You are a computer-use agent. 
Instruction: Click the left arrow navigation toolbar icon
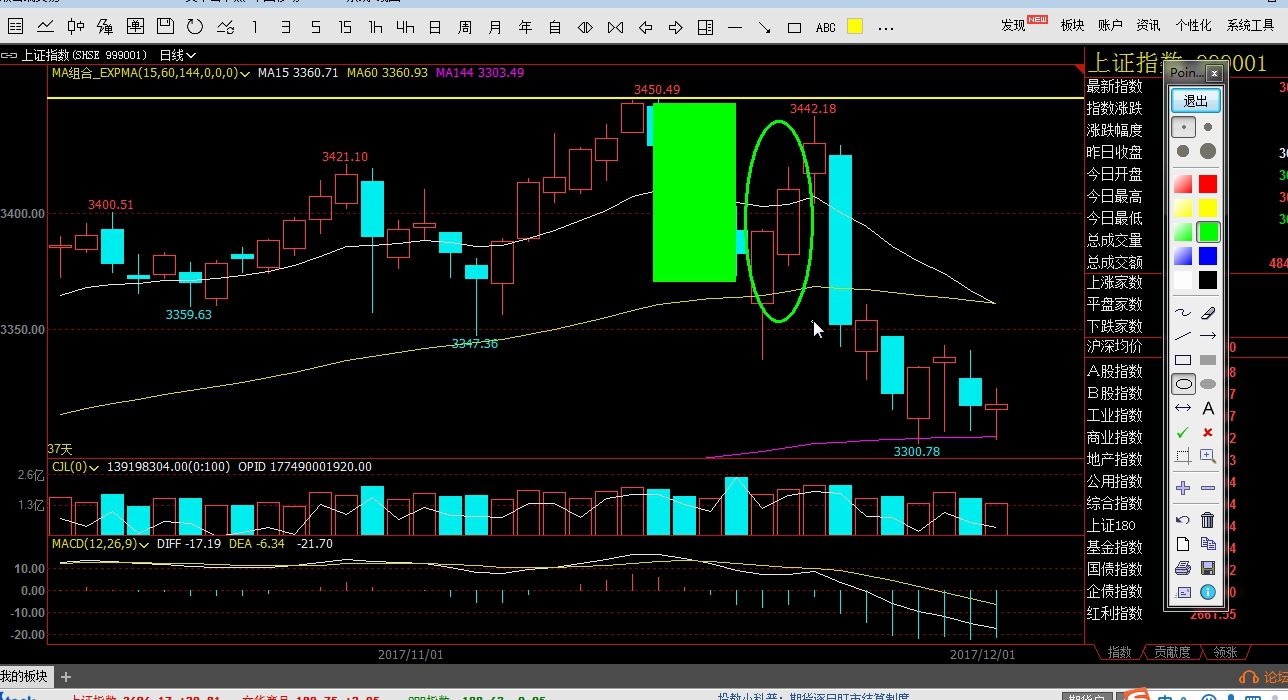click(645, 27)
